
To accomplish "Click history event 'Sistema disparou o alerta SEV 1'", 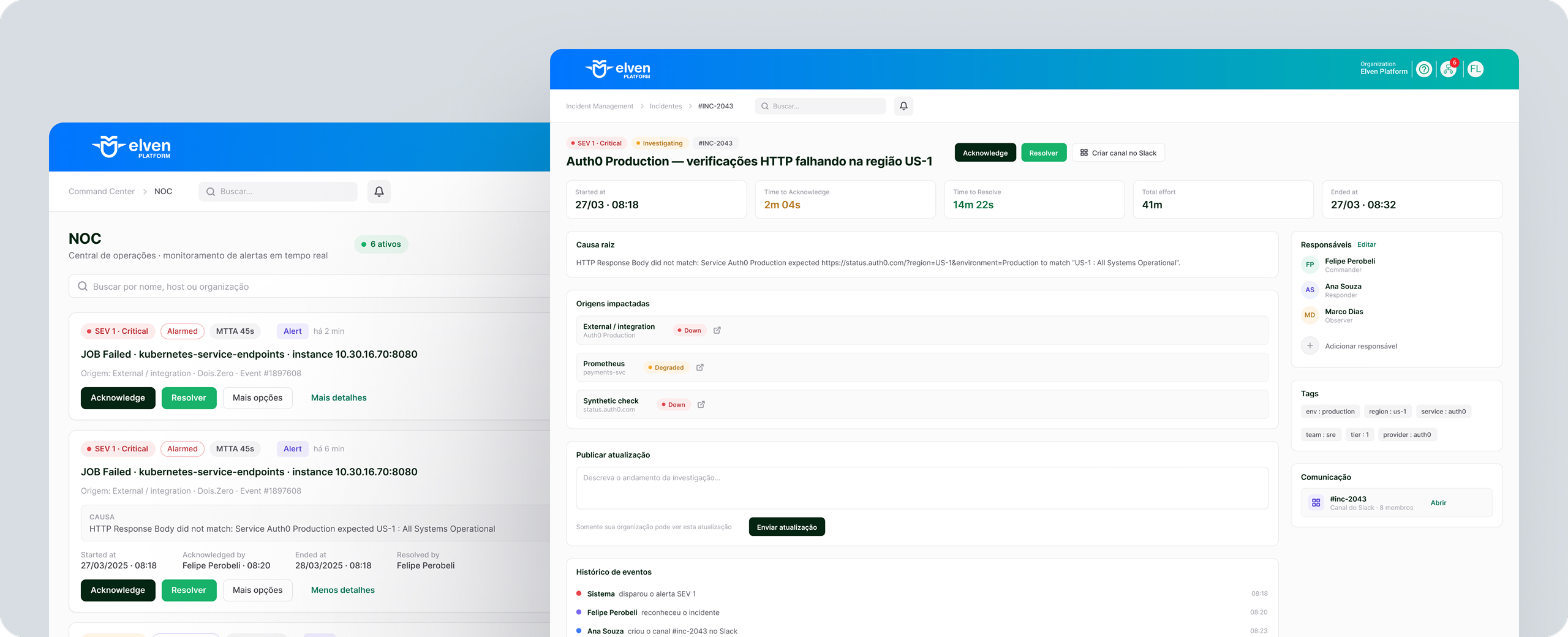I will (x=922, y=594).
